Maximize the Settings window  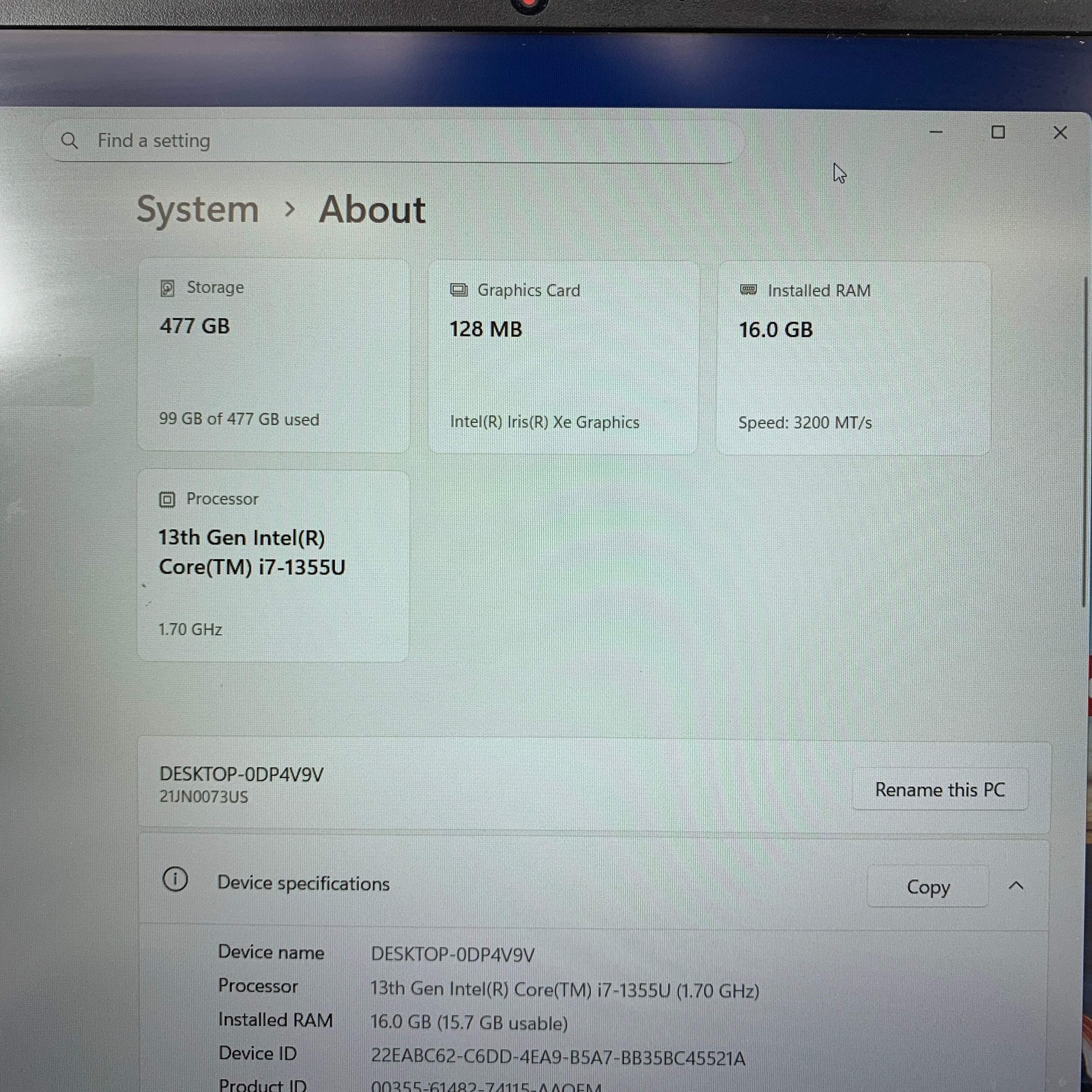coord(998,132)
